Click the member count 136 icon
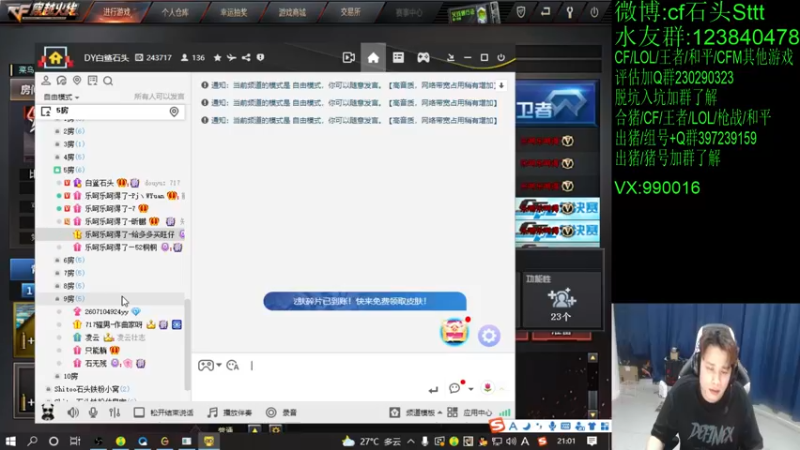The height and width of the screenshot is (450, 800). tap(193, 58)
